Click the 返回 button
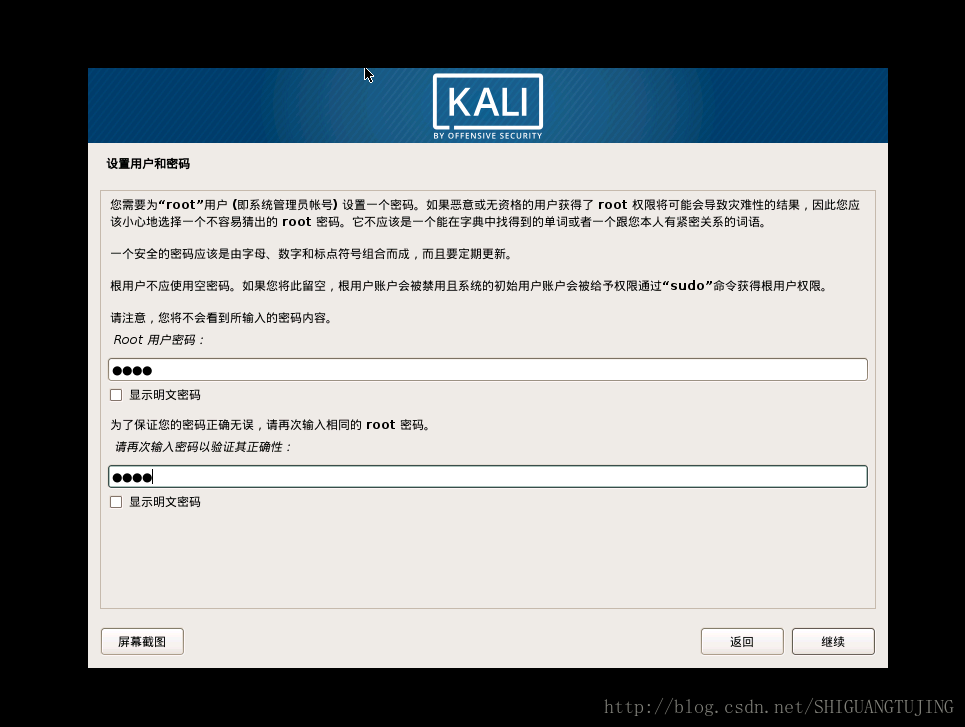The image size is (965, 727). pyautogui.click(x=742, y=641)
